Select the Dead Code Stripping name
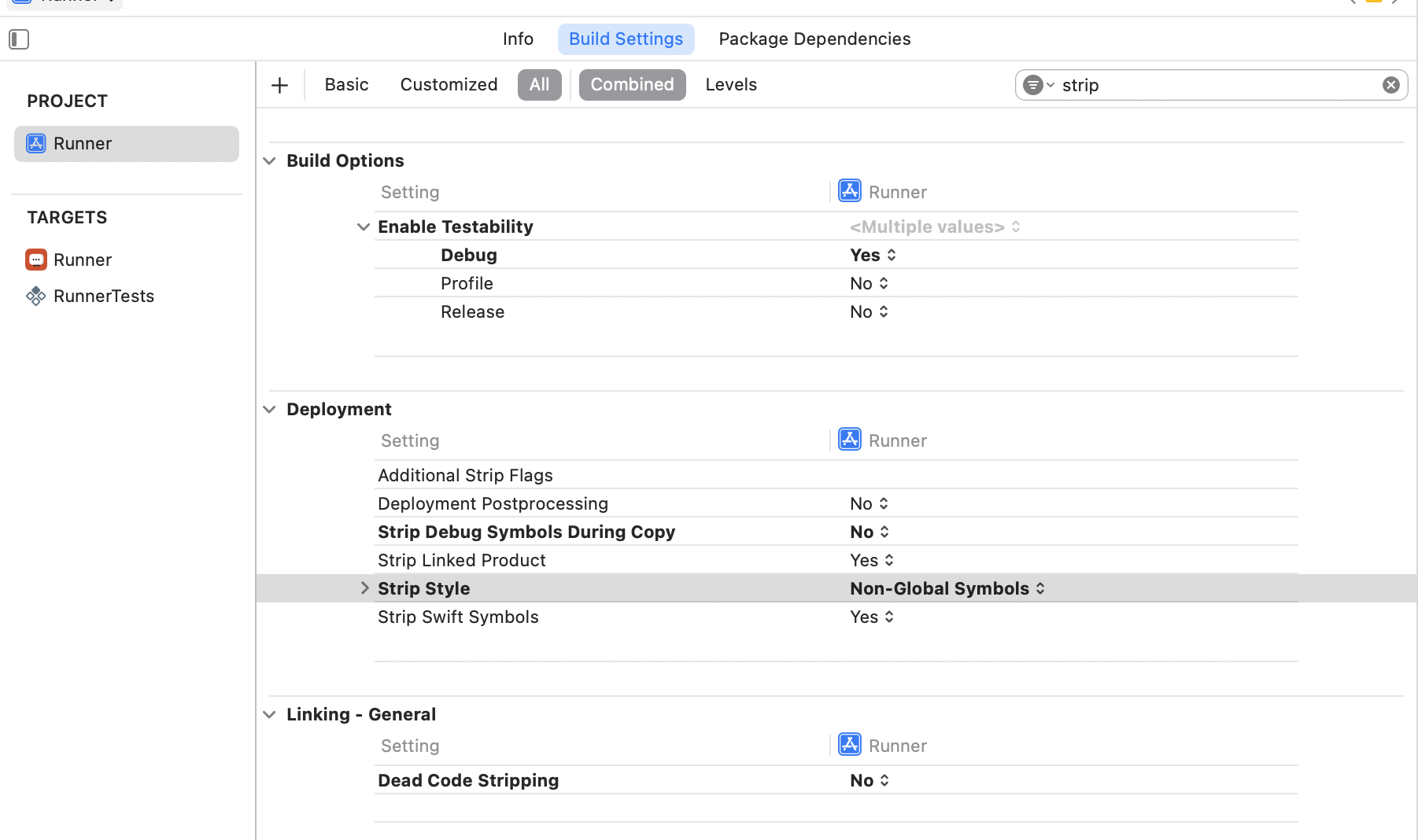Screen dimensions: 1418x840 pyautogui.click(x=468, y=780)
